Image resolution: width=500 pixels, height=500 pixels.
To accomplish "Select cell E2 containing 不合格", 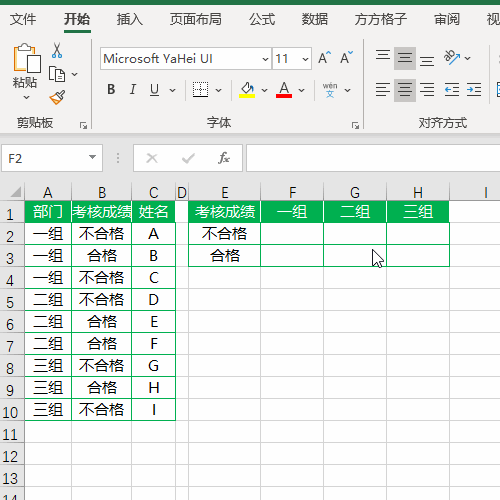I will 224,234.
